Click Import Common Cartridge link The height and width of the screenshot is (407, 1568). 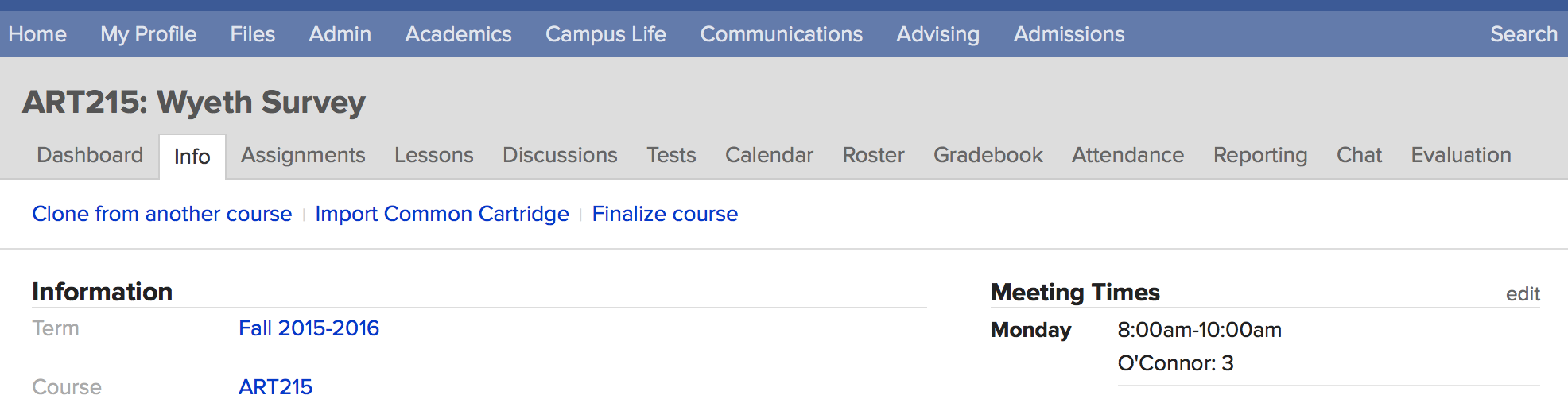tap(442, 214)
